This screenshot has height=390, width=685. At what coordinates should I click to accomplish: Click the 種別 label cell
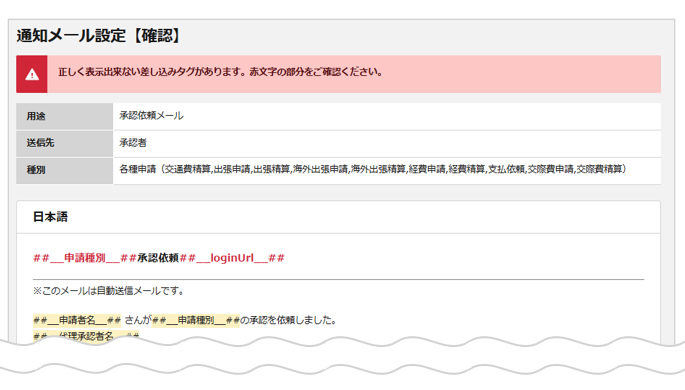click(x=65, y=170)
